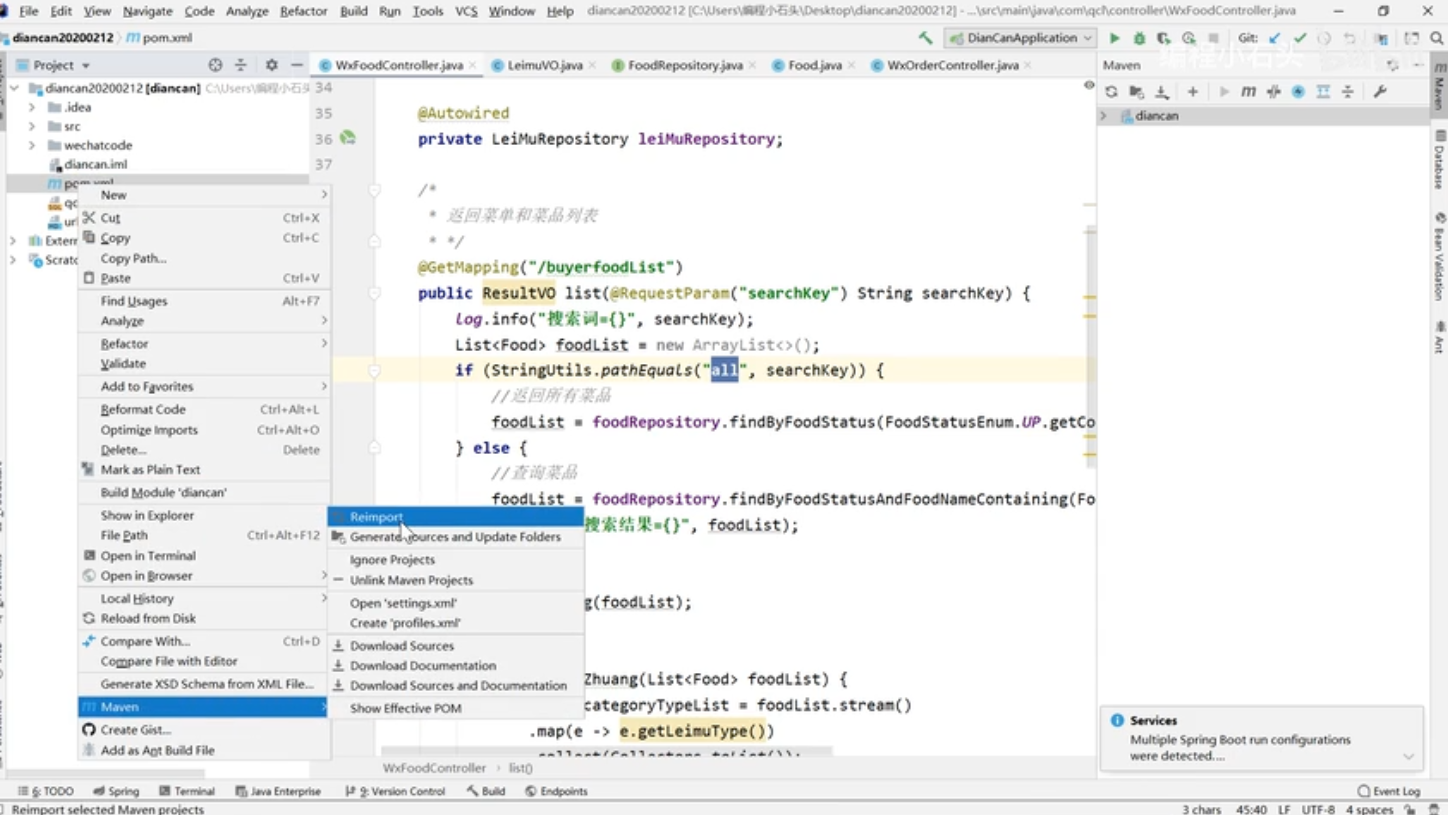Open the DianCanApplication run configuration dropdown
The image size is (1448, 815).
coord(1021,38)
